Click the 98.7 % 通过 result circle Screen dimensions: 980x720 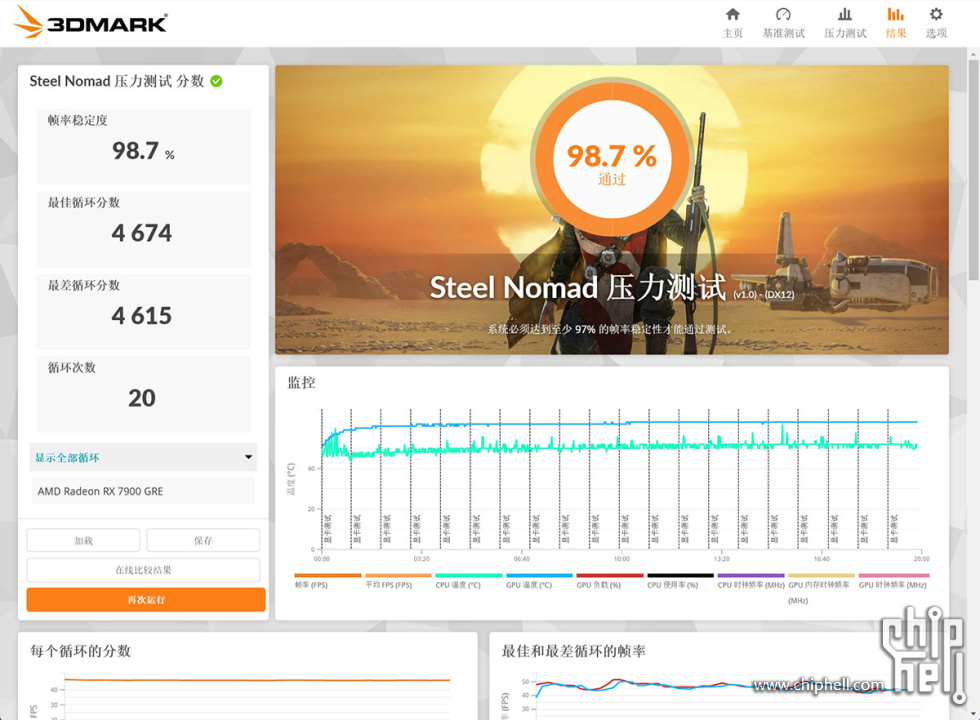pyautogui.click(x=612, y=158)
